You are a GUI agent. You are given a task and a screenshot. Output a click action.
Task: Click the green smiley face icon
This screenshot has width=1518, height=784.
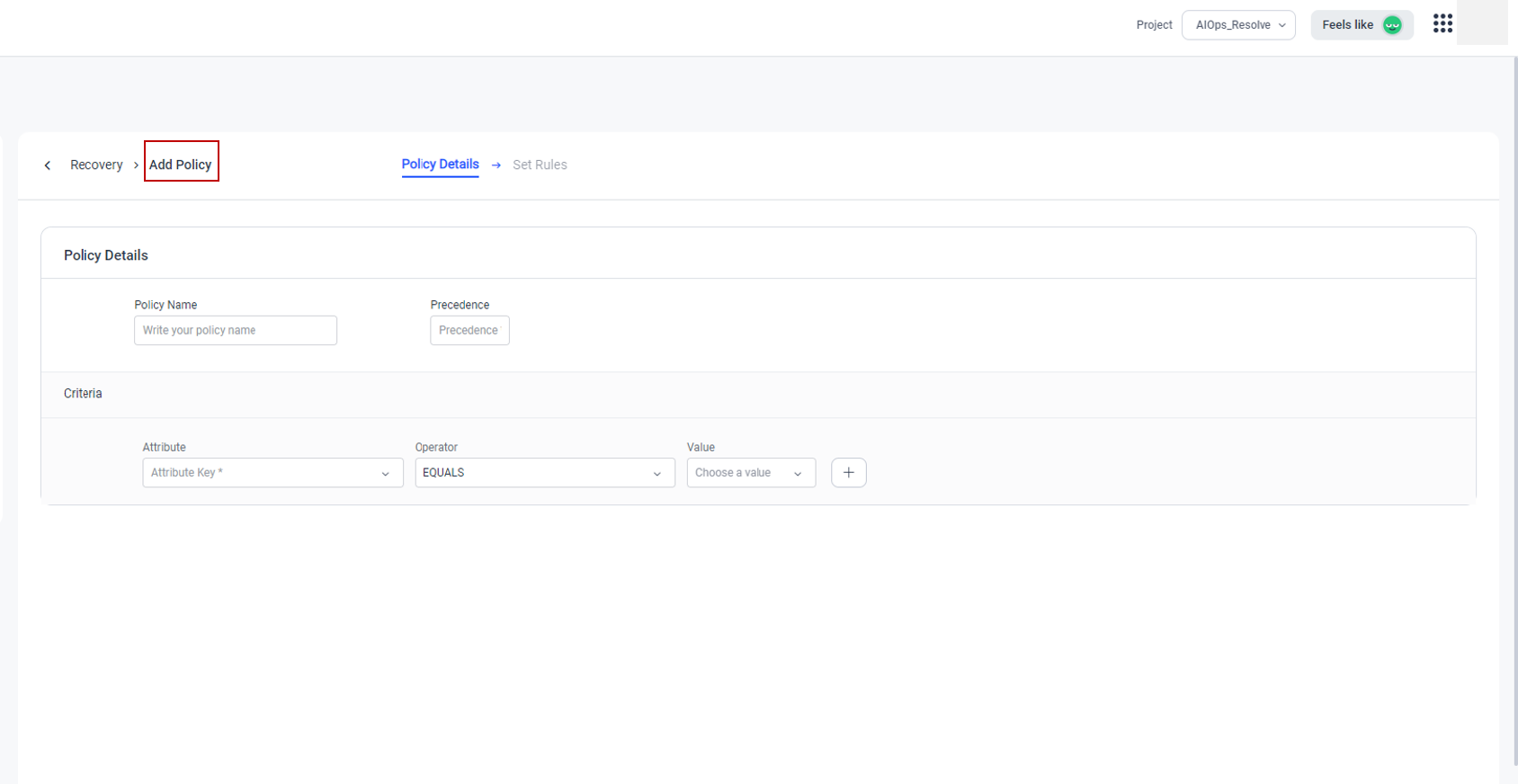(1392, 25)
